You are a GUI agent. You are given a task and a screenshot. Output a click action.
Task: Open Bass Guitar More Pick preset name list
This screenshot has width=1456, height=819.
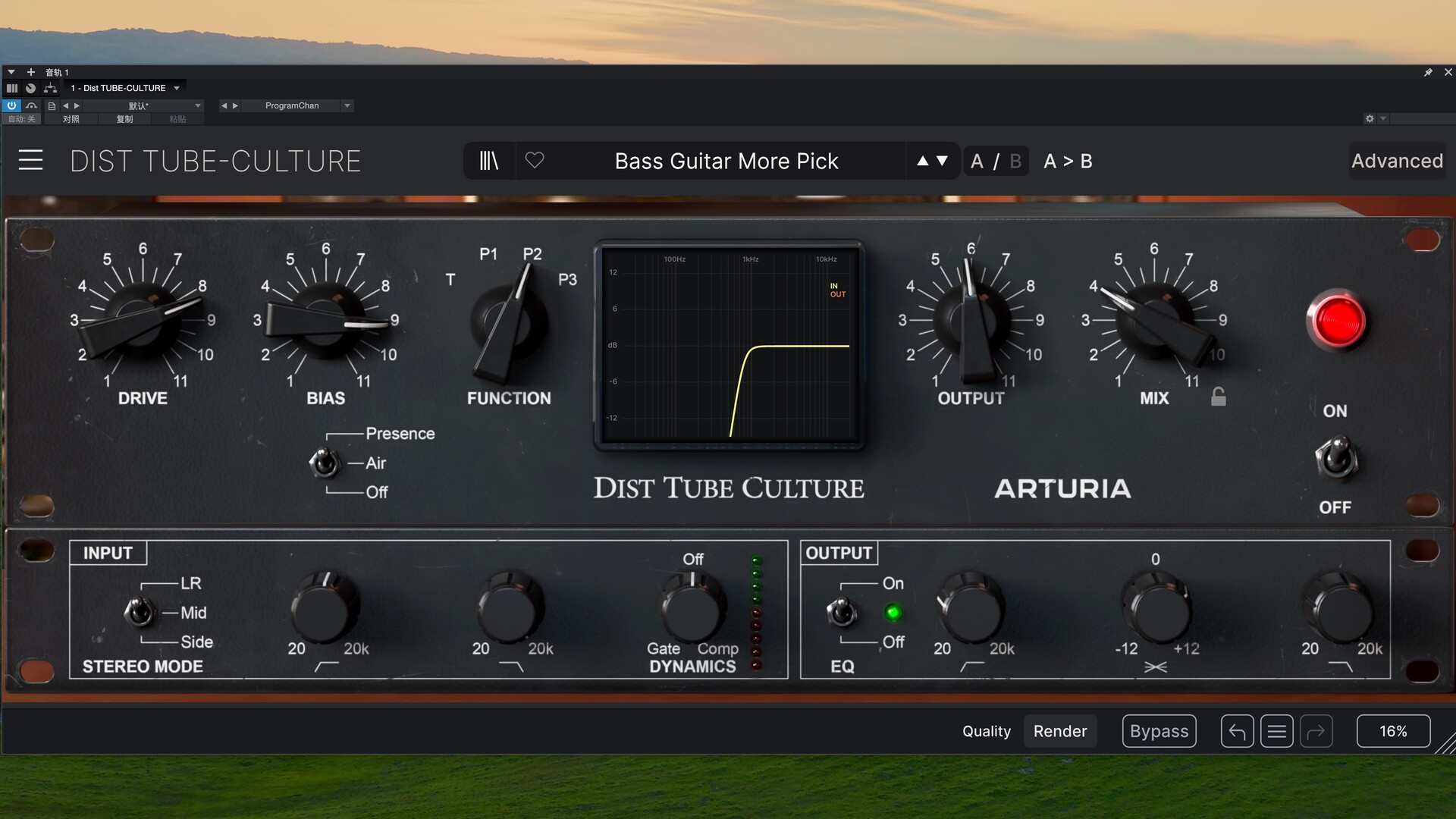click(726, 161)
